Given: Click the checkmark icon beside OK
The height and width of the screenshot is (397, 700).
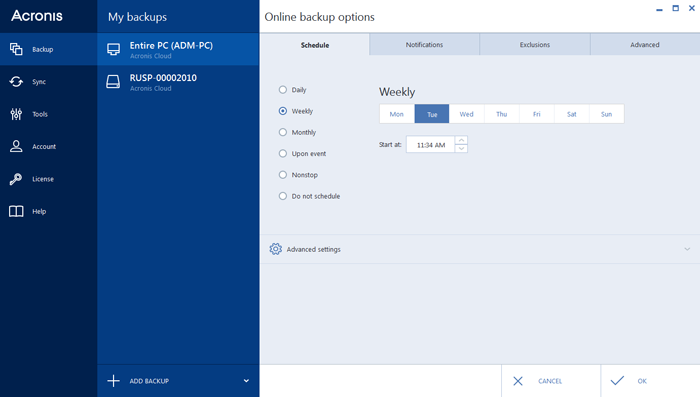Looking at the screenshot, I should pyautogui.click(x=617, y=380).
